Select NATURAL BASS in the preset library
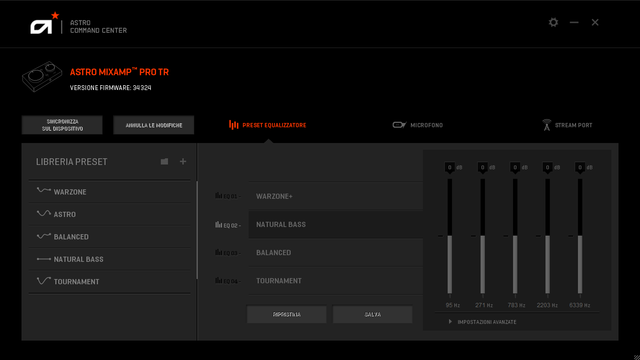 (109, 259)
